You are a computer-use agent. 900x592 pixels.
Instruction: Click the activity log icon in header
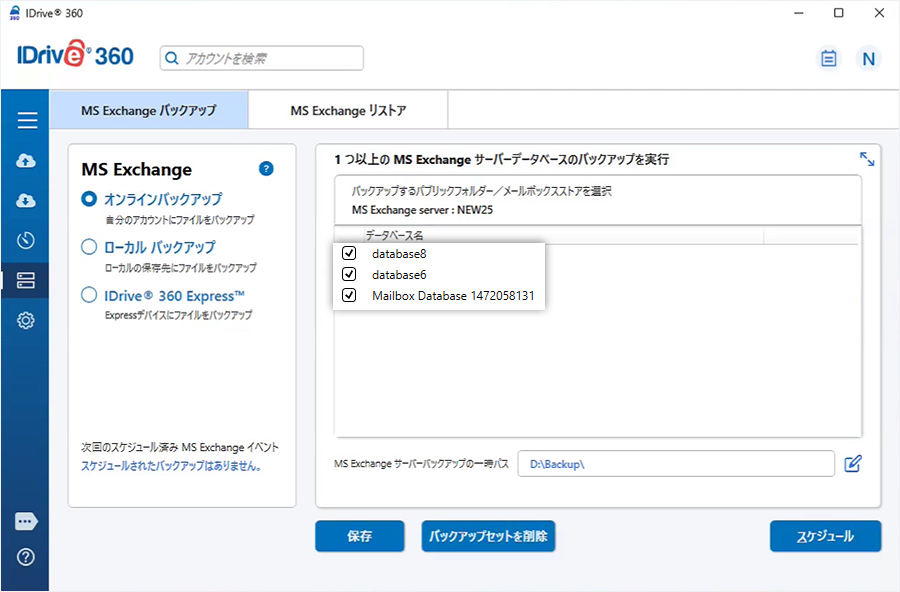point(828,58)
